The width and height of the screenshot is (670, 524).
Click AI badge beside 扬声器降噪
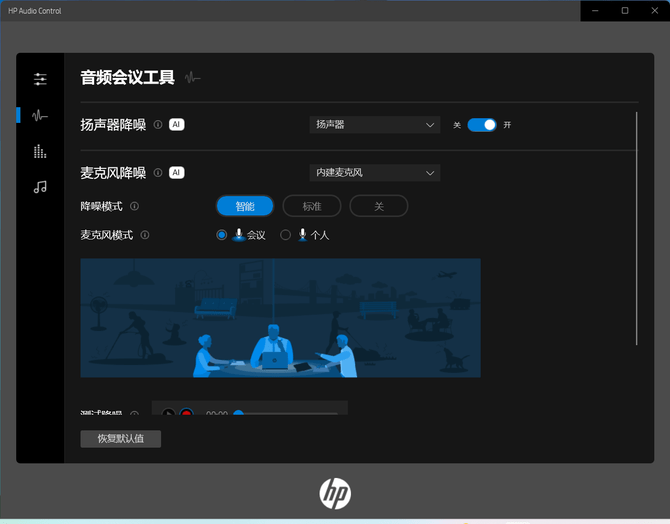click(176, 124)
